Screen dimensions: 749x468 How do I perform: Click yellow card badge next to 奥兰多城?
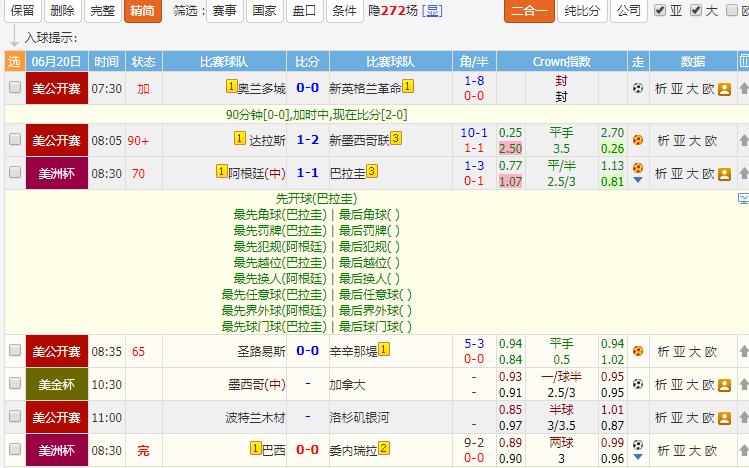[x=231, y=86]
